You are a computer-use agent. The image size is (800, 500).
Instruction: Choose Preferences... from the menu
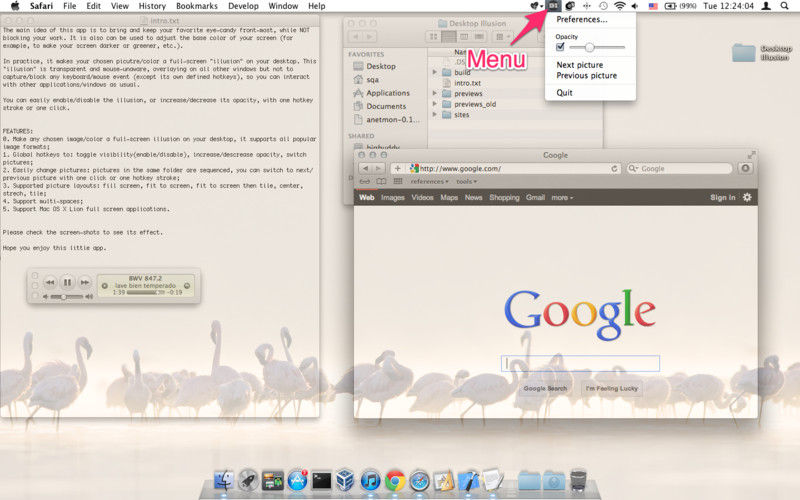click(582, 19)
